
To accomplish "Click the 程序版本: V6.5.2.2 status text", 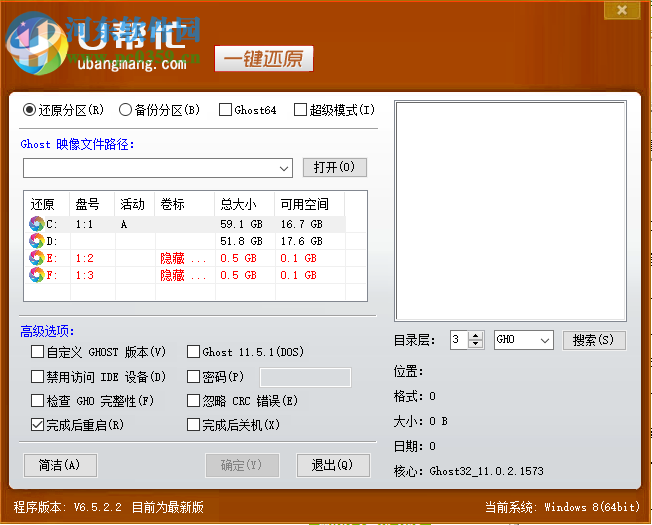I will point(68,507).
